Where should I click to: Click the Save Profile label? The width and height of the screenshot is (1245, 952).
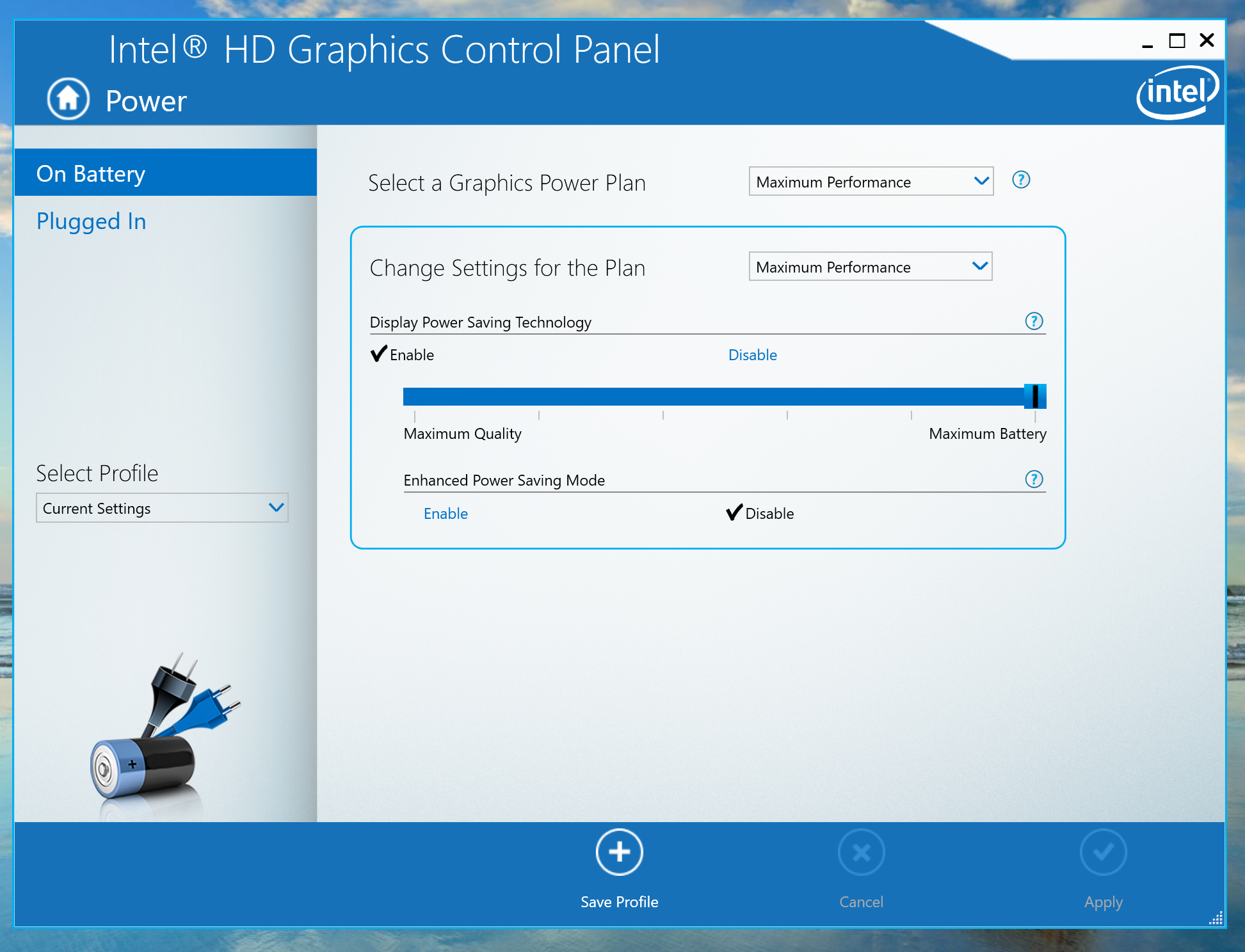click(619, 902)
